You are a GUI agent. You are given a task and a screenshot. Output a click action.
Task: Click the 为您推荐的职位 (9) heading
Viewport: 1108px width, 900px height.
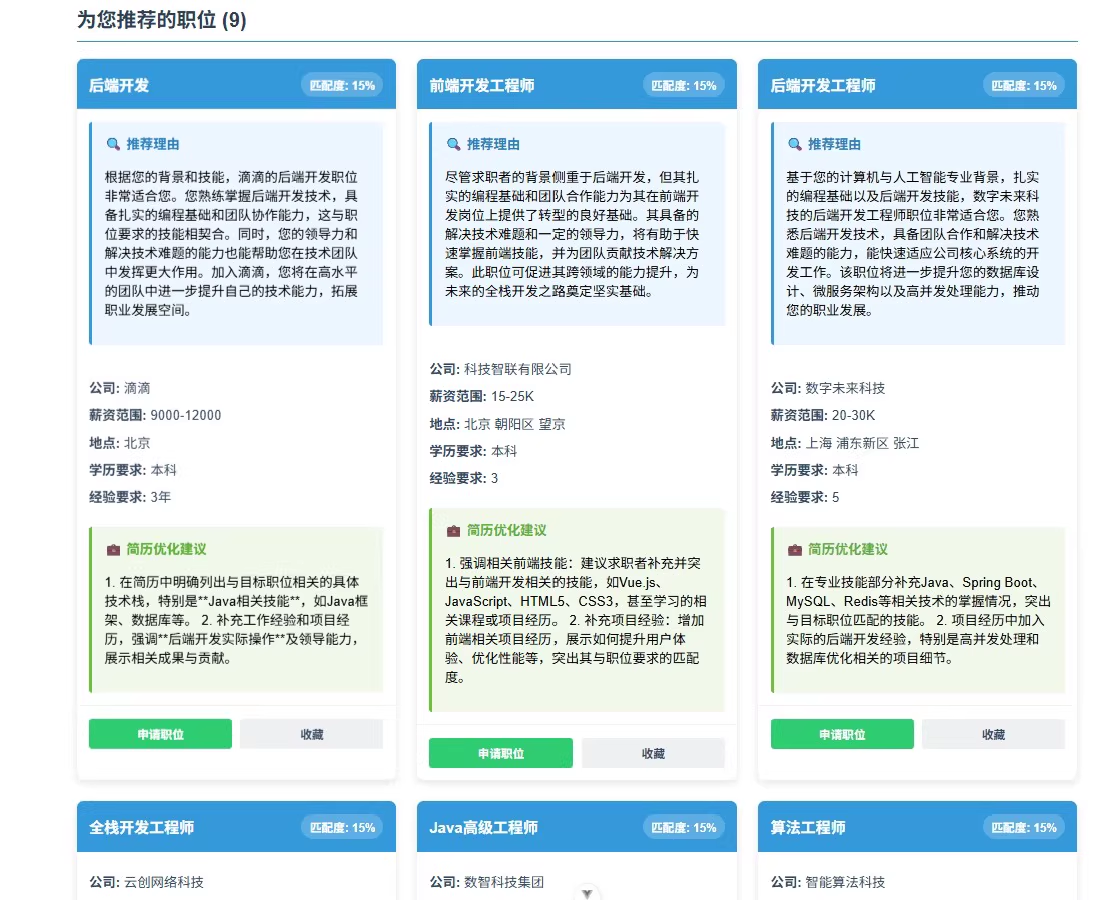point(162,20)
